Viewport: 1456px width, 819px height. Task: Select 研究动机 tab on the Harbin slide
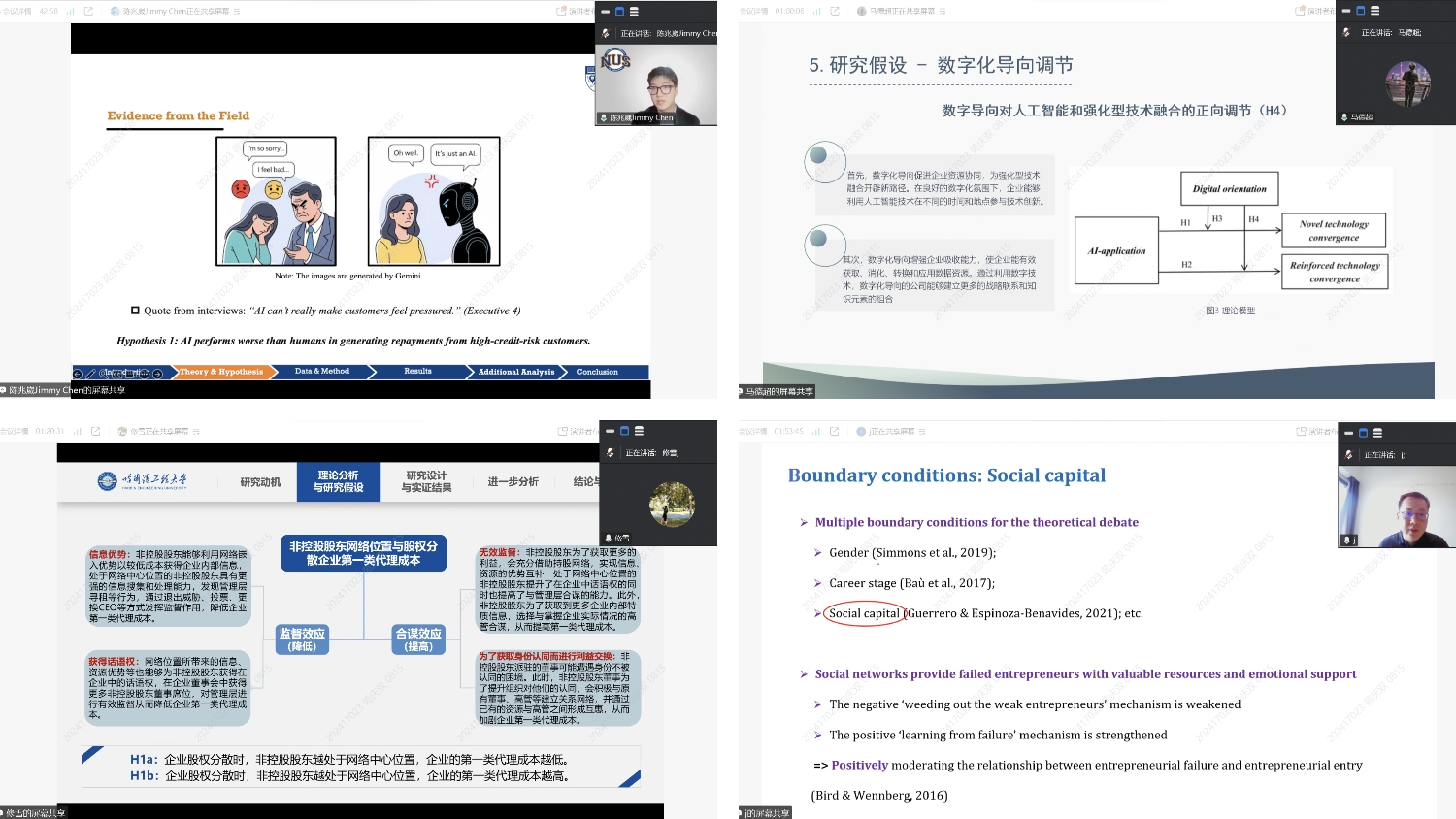tap(260, 482)
